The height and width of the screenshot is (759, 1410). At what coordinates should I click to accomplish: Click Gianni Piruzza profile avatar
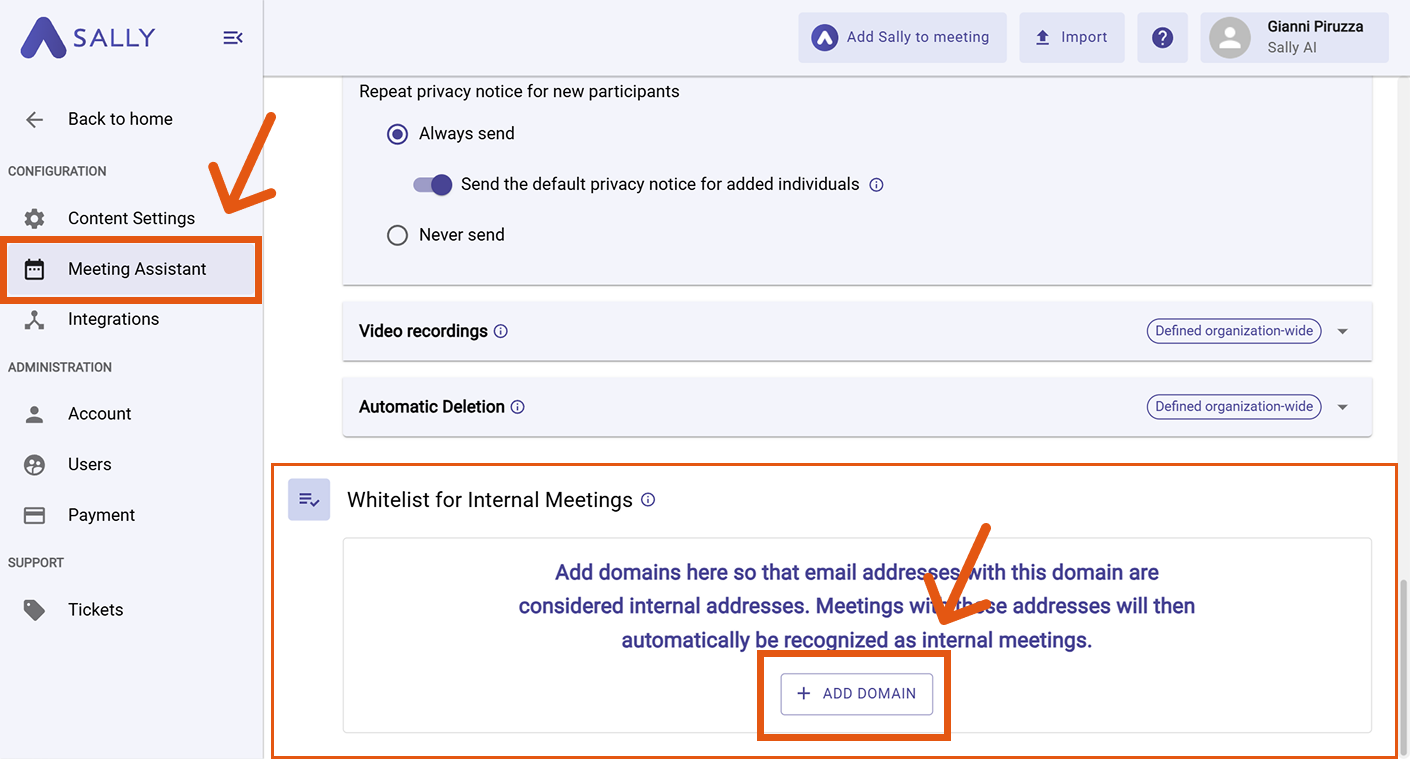1230,38
